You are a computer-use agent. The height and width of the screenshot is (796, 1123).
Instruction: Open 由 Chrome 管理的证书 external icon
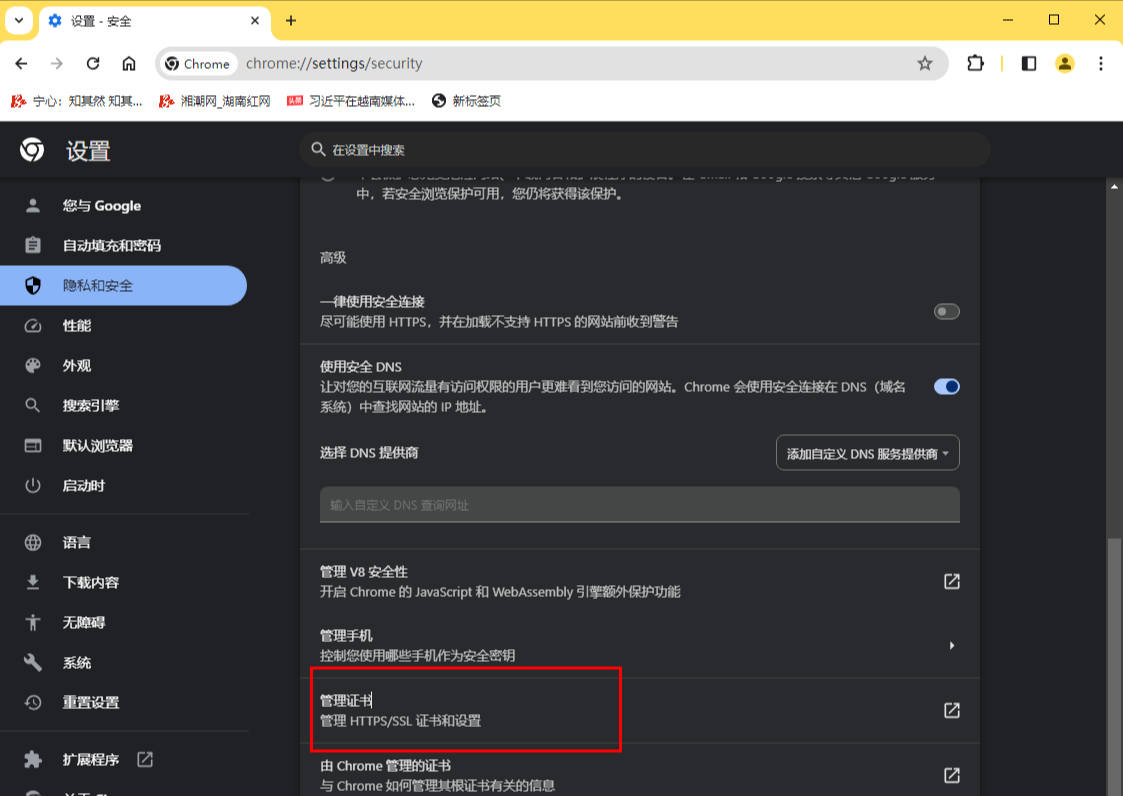(x=951, y=775)
